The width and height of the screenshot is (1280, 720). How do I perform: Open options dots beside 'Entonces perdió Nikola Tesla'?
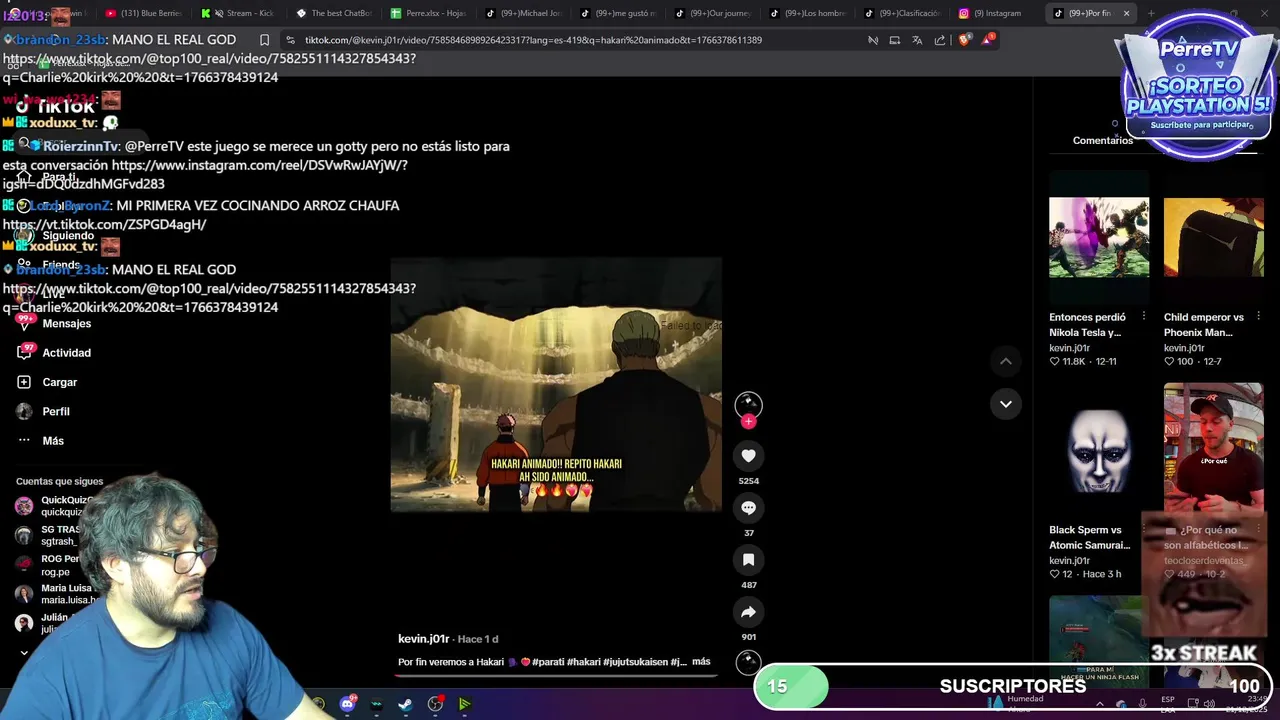coord(1144,318)
